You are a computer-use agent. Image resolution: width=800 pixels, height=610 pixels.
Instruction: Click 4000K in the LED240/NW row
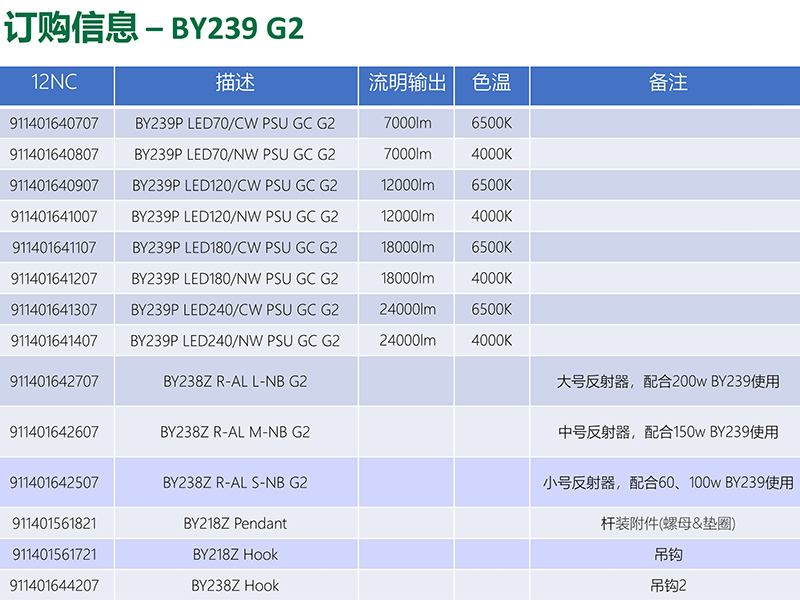click(491, 341)
